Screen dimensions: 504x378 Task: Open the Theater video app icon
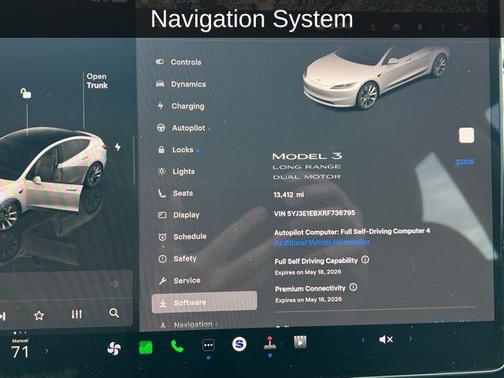tap(300, 342)
